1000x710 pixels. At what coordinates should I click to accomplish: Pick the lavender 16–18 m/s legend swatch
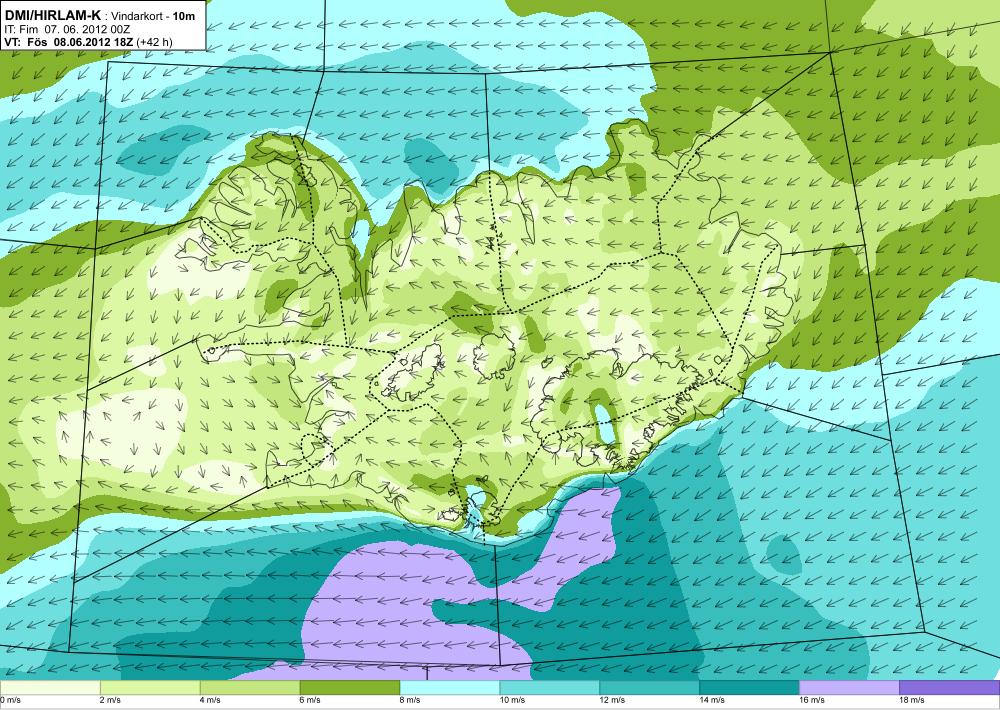point(849,688)
